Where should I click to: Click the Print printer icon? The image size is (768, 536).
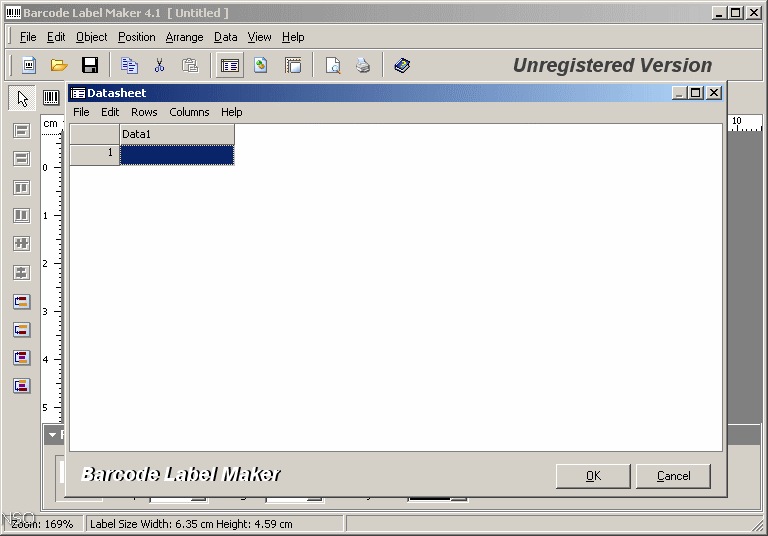tap(363, 65)
